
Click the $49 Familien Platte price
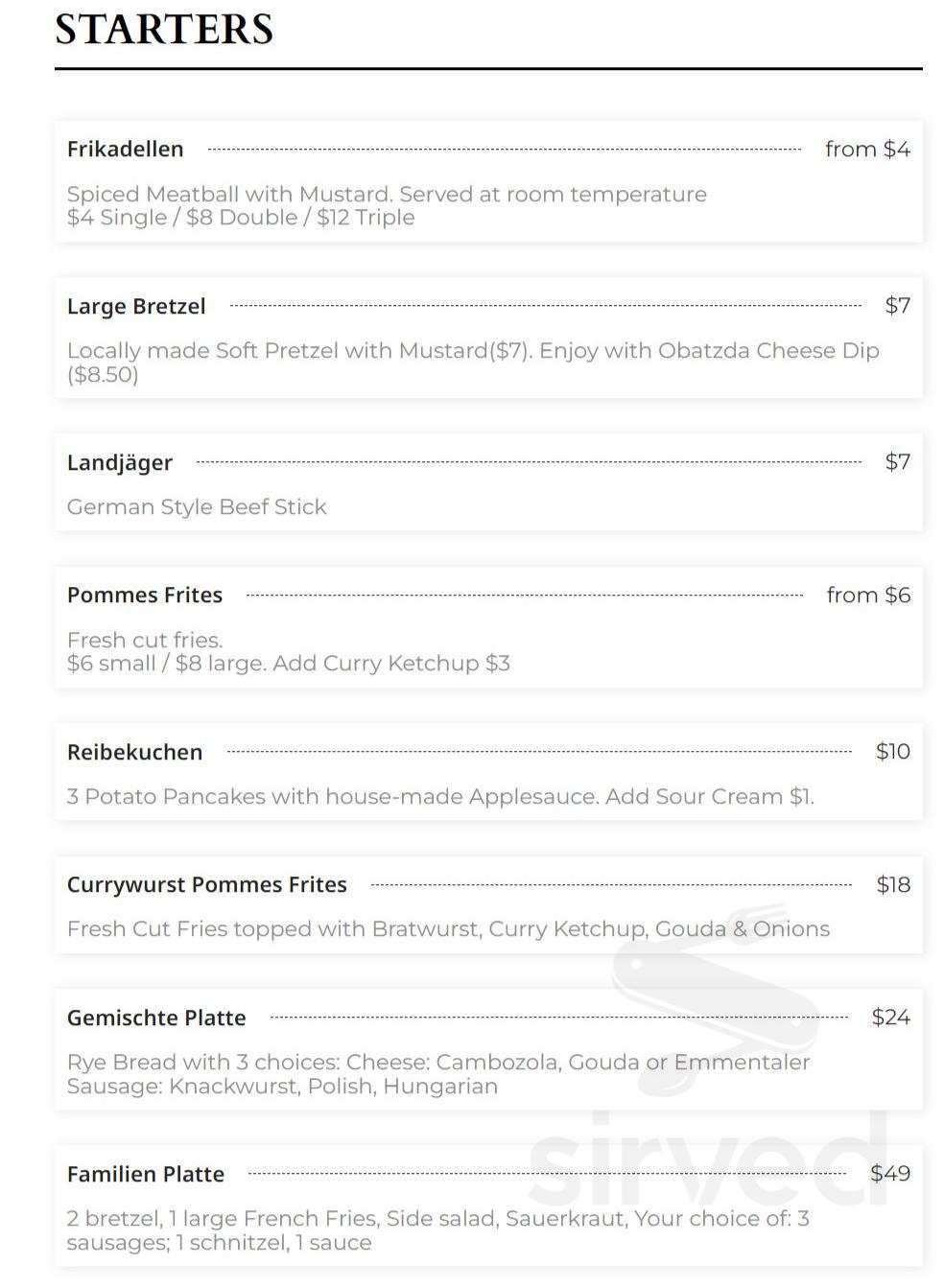pos(890,1173)
